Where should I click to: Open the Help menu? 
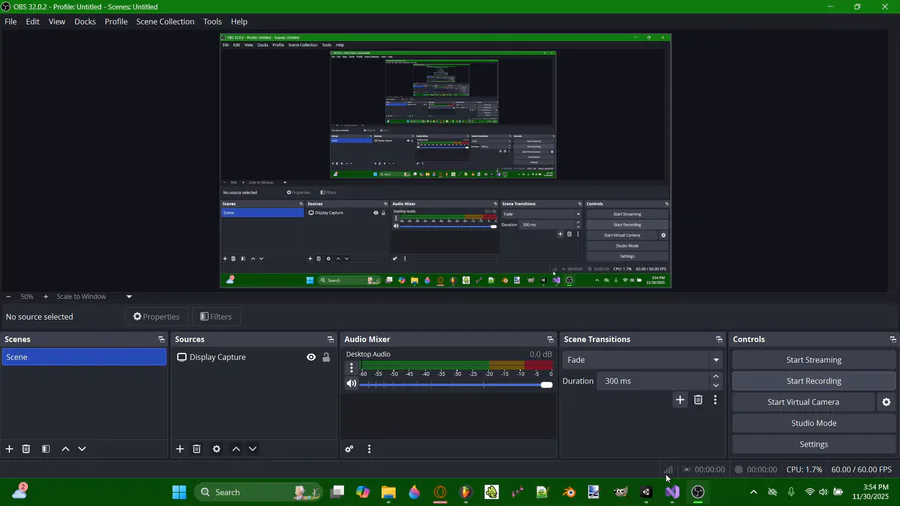pyautogui.click(x=239, y=21)
